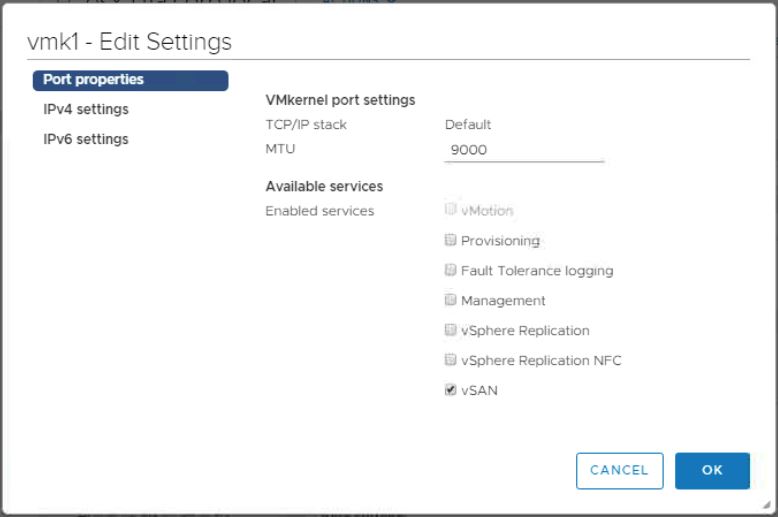Image resolution: width=778 pixels, height=517 pixels.
Task: Click the MTU label text
Action: pyautogui.click(x=280, y=149)
